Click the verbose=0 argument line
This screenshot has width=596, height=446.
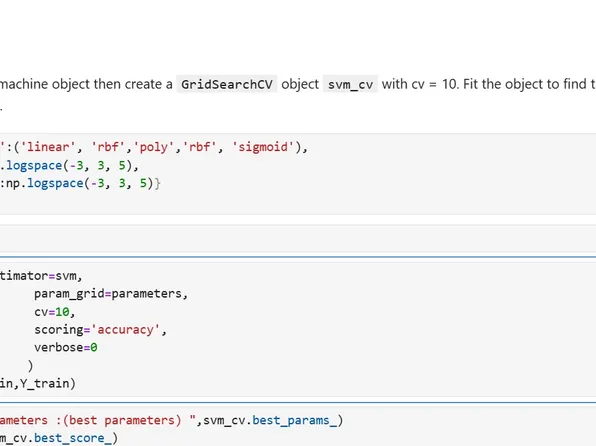66,348
